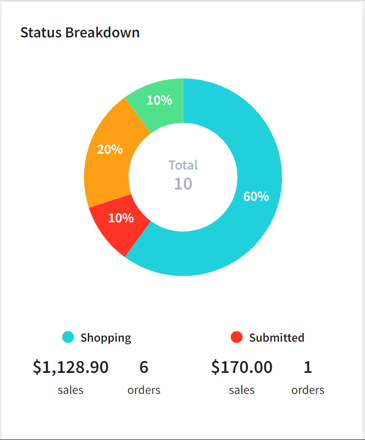Click the 6 orders count for Shopping
The height and width of the screenshot is (440, 365).
coord(144,367)
